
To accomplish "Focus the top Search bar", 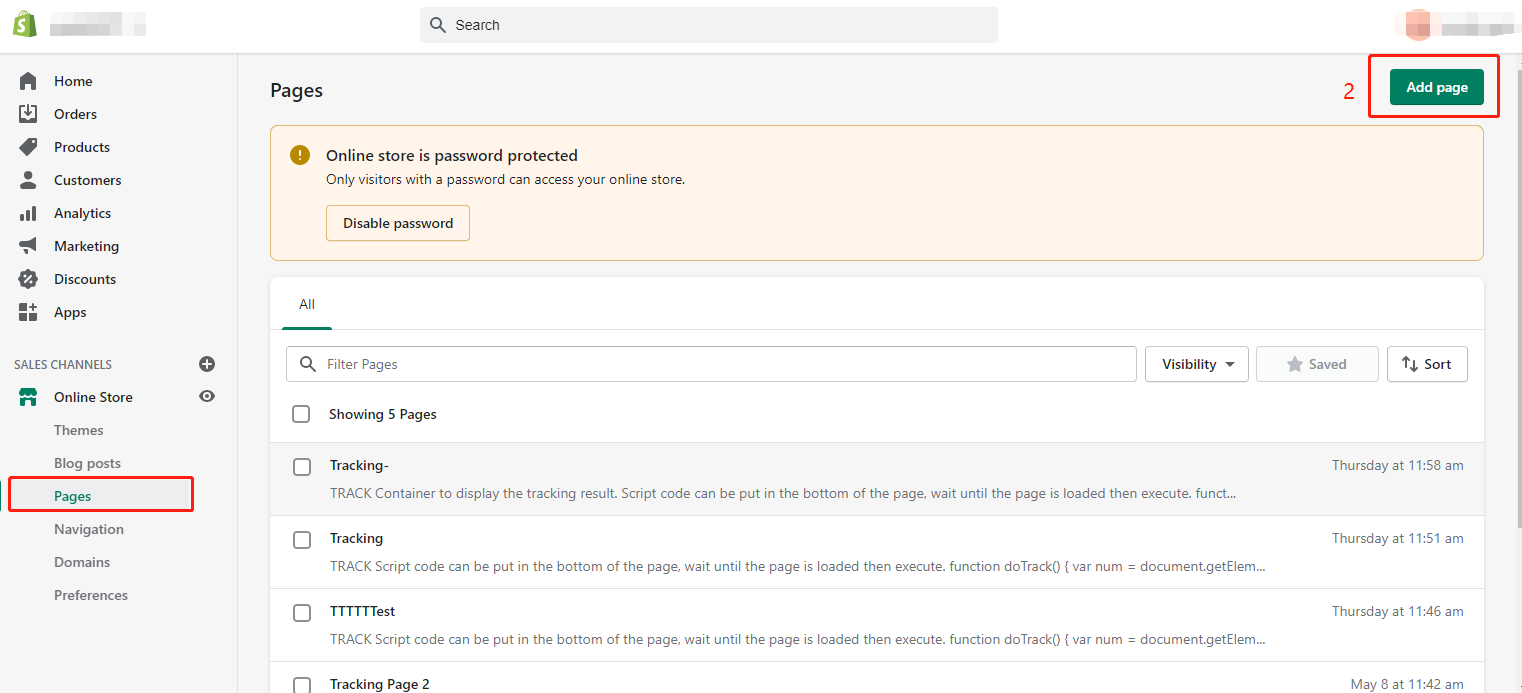I will tap(709, 25).
